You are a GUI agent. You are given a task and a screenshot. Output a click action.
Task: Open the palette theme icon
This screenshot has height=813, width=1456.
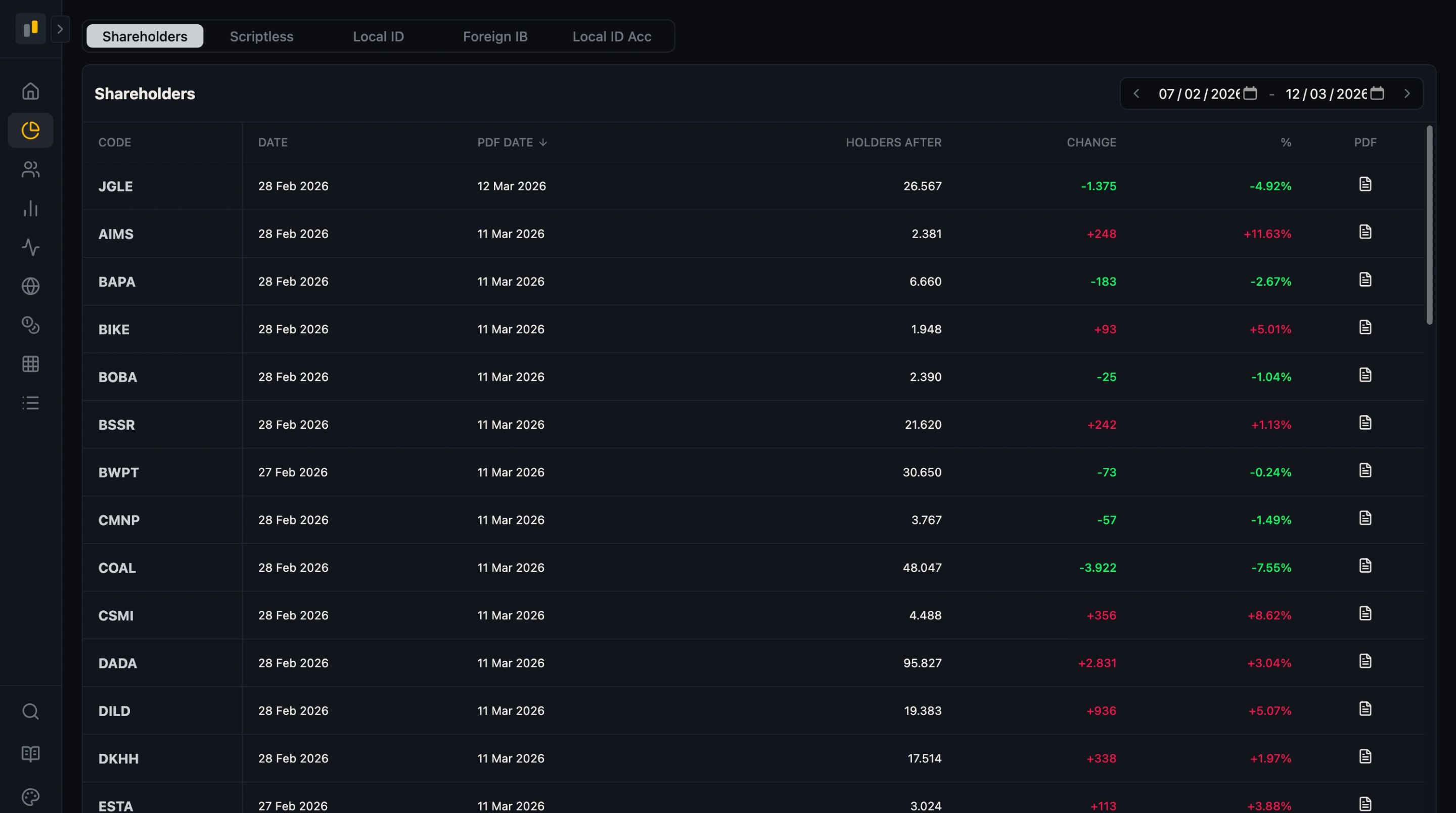30,797
